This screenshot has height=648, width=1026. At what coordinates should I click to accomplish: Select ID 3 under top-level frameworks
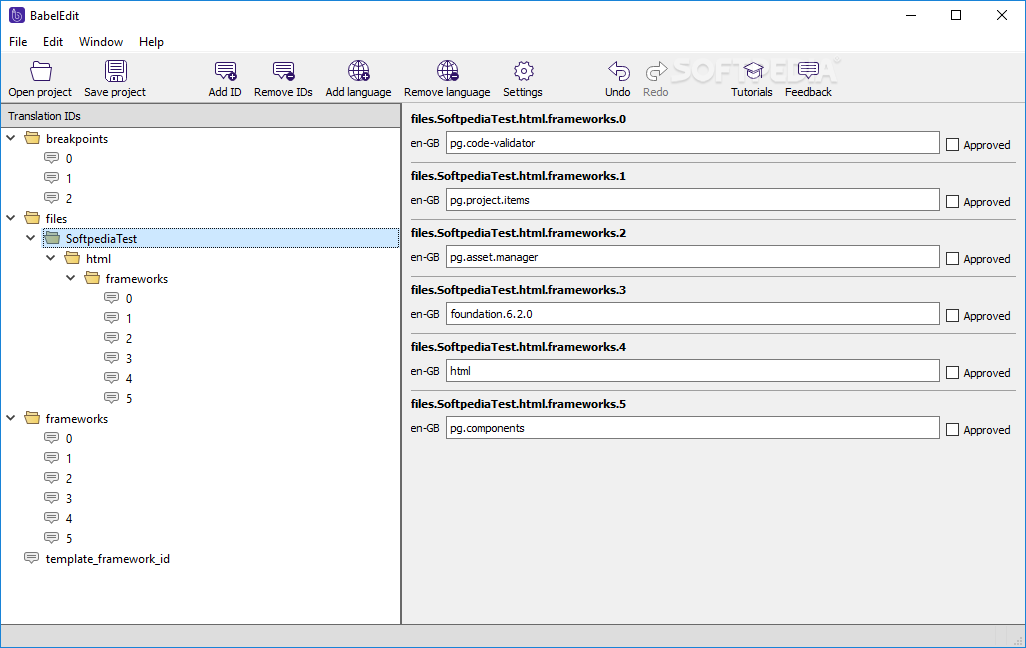pos(69,499)
